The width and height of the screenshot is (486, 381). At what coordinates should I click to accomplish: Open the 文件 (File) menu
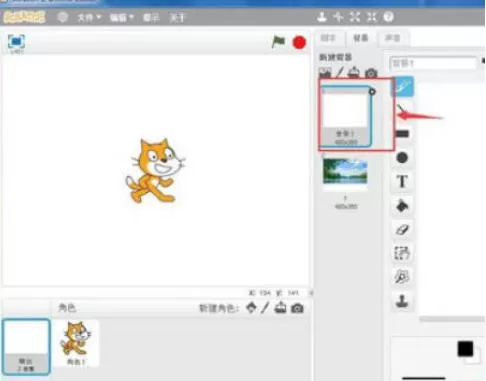tap(89, 17)
